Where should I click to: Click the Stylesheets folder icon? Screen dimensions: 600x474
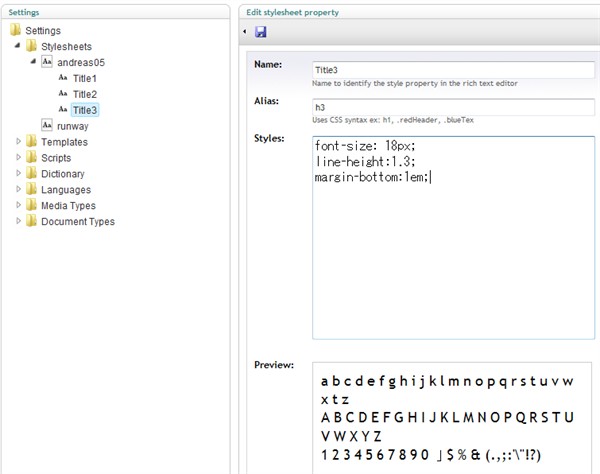pyautogui.click(x=31, y=46)
